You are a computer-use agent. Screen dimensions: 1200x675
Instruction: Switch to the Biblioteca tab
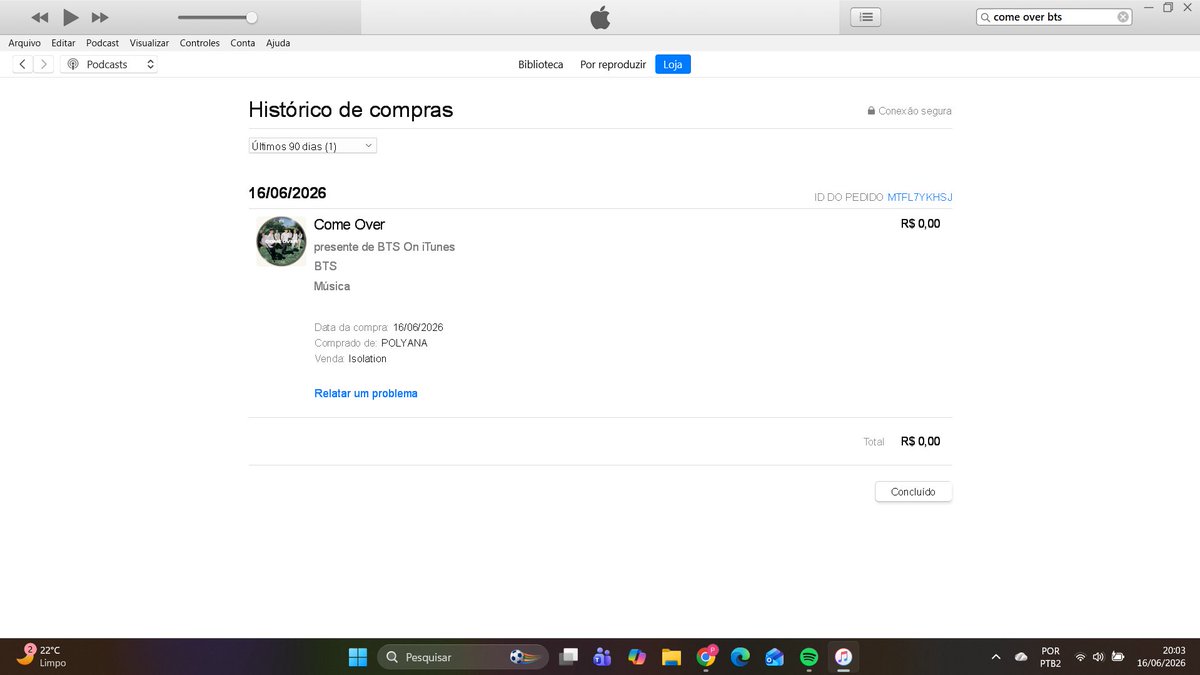(x=541, y=64)
